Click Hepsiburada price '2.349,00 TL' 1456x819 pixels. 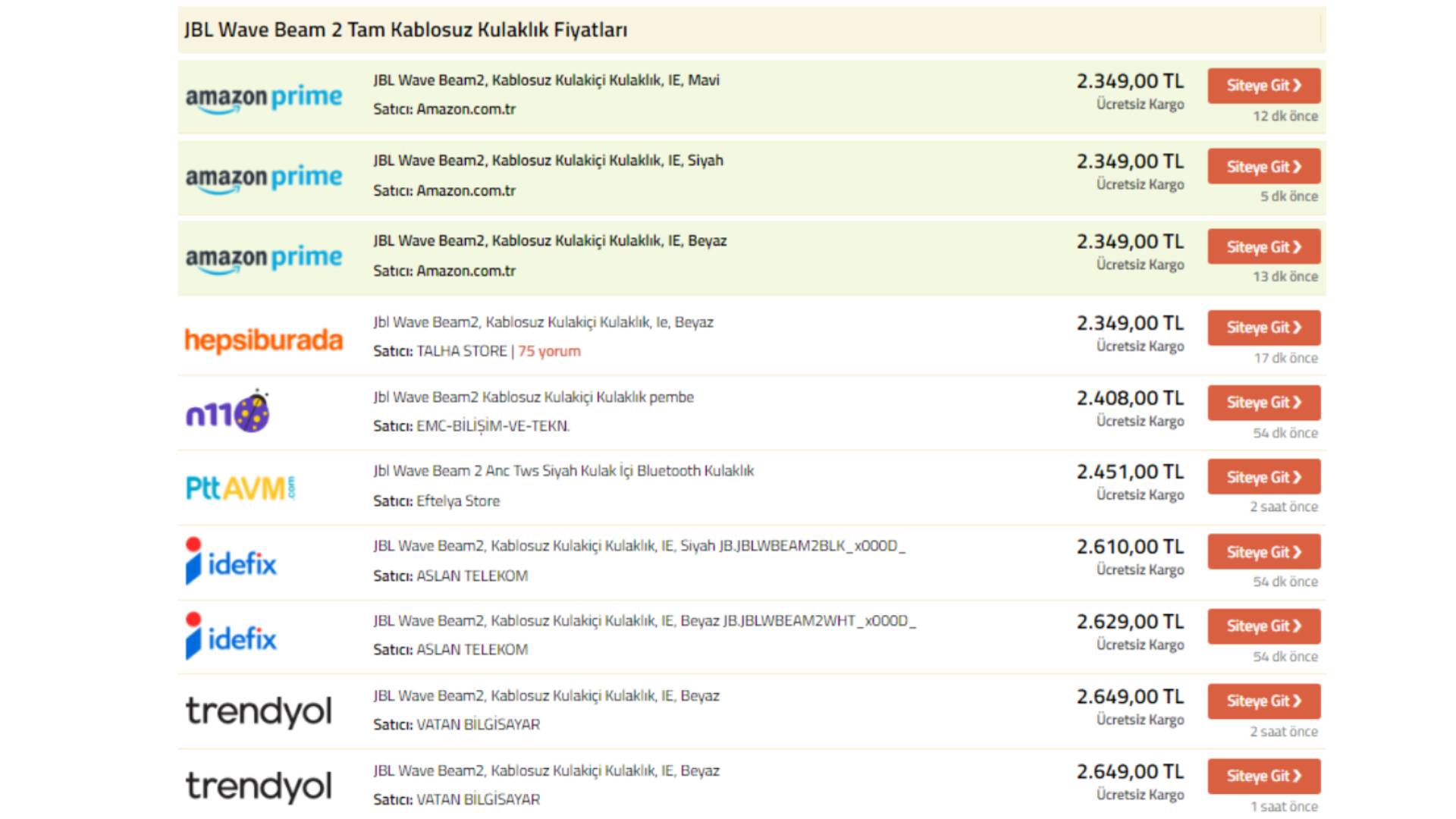coord(1130,323)
